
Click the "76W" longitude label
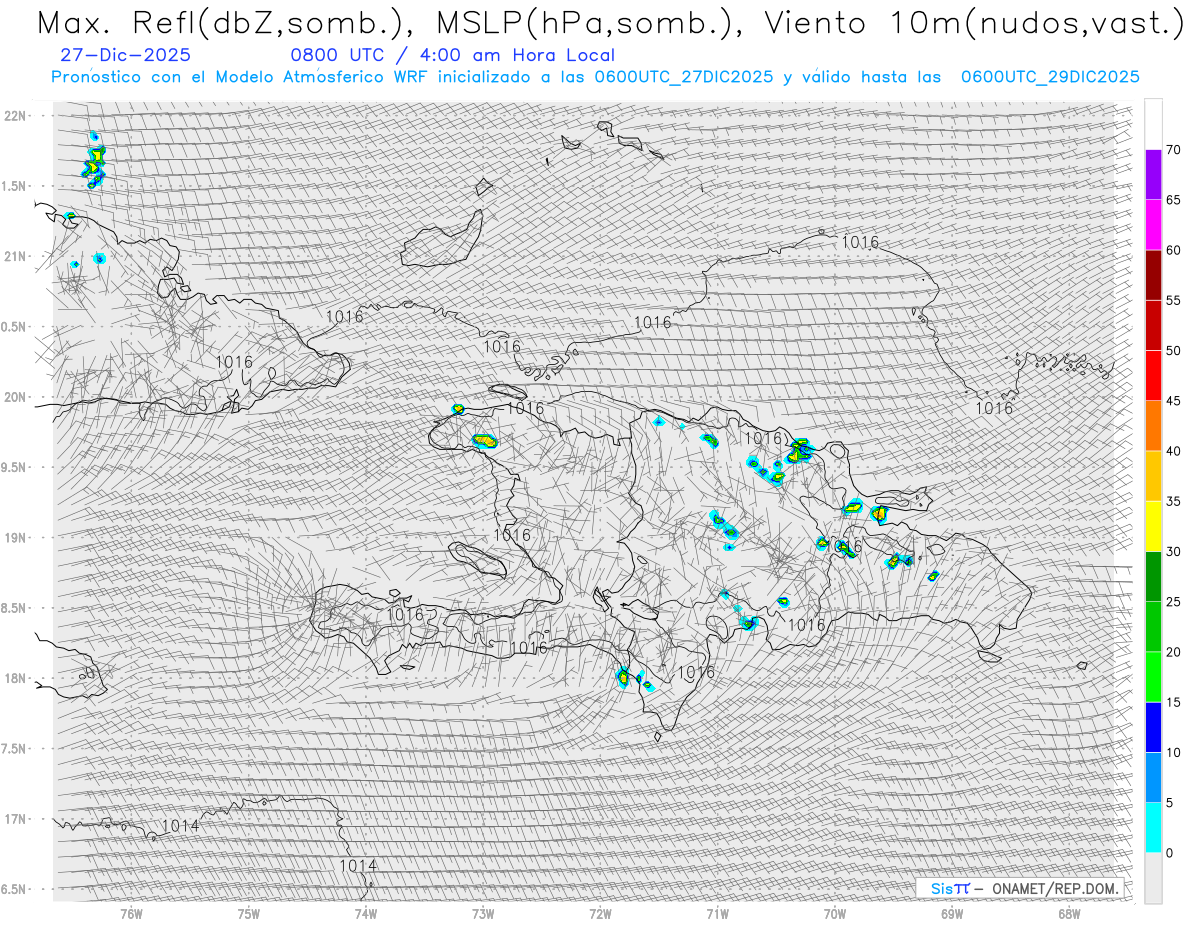(131, 914)
